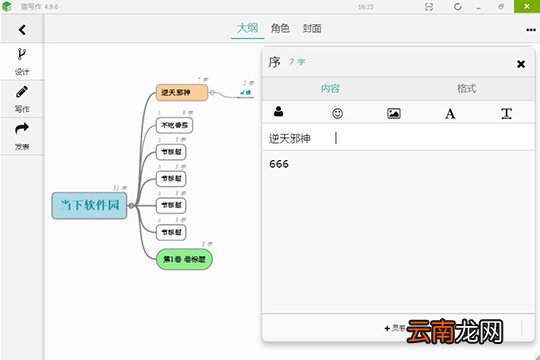The width and height of the screenshot is (540, 360).
Task: Collapse the circle beside 当下软件园 root node
Action: point(131,206)
